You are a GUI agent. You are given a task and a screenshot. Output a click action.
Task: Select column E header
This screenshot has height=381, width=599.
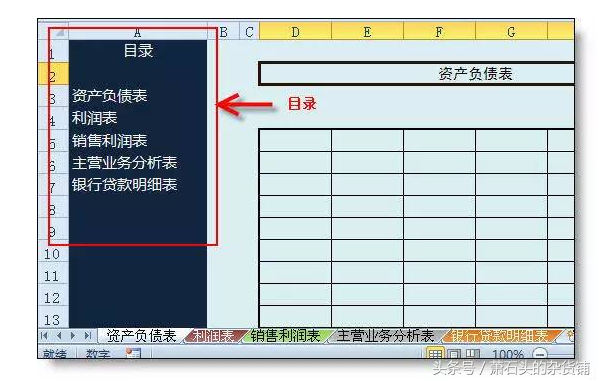(367, 32)
